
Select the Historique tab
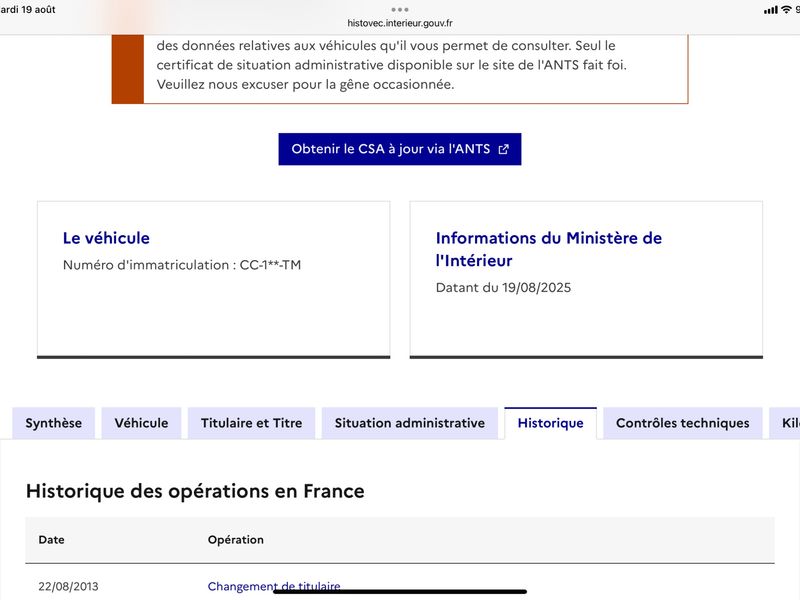[x=551, y=423]
